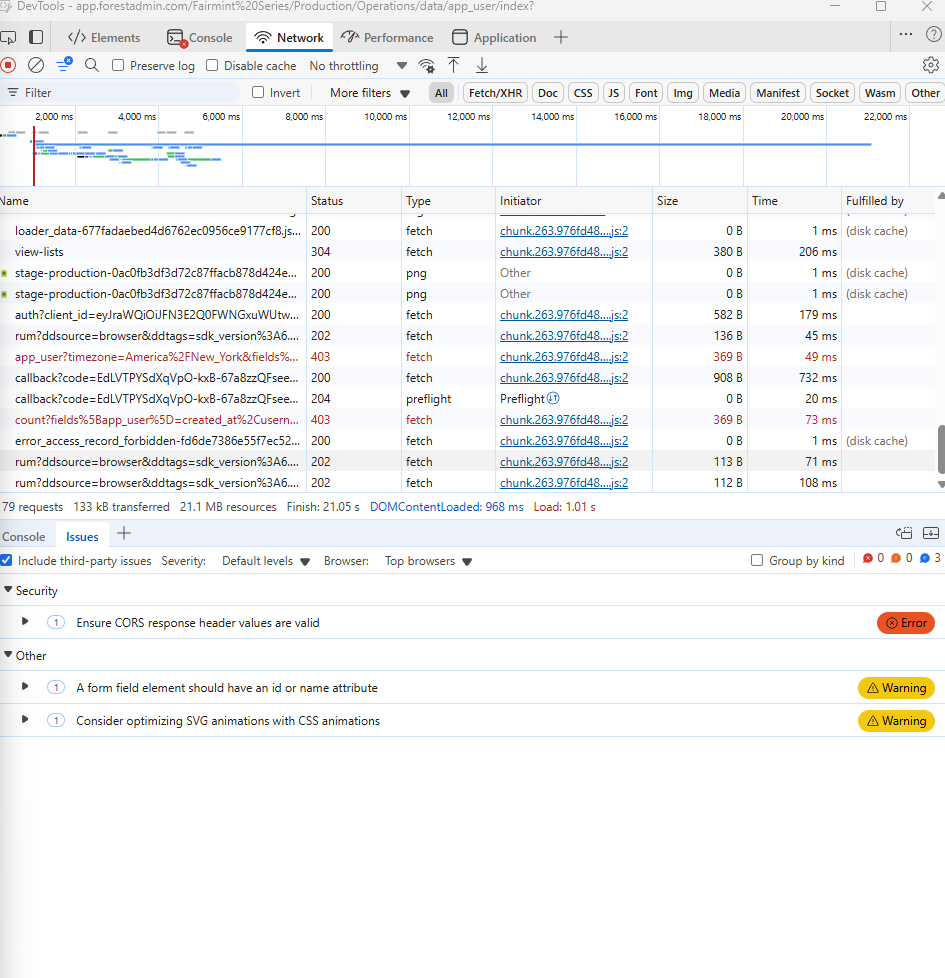Check Group by kind checkbox
The image size is (945, 978).
(x=757, y=561)
